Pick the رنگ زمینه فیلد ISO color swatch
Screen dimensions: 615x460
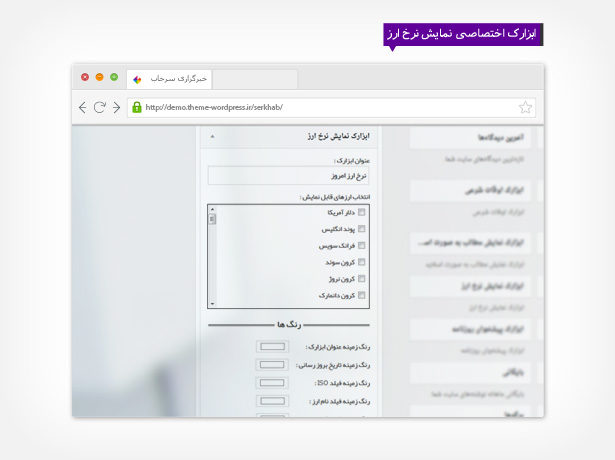[272, 382]
